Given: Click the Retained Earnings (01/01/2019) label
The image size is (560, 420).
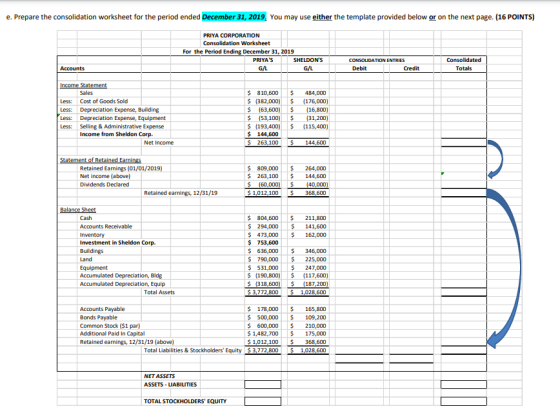Looking at the screenshot, I should [121, 168].
